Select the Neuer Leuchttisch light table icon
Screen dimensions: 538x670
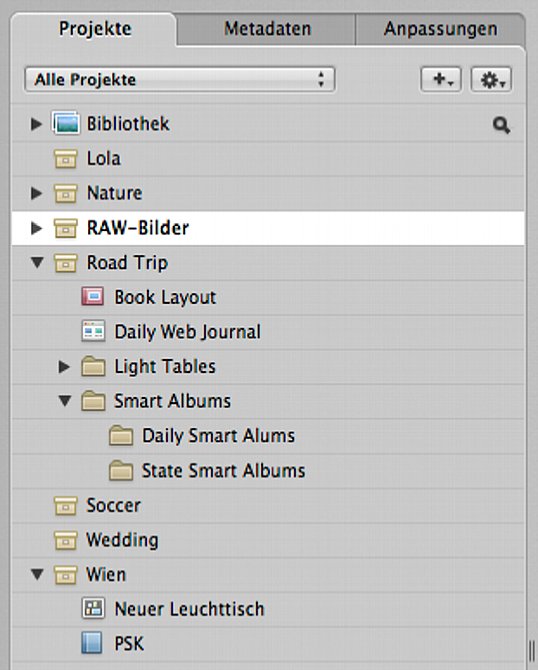93,608
